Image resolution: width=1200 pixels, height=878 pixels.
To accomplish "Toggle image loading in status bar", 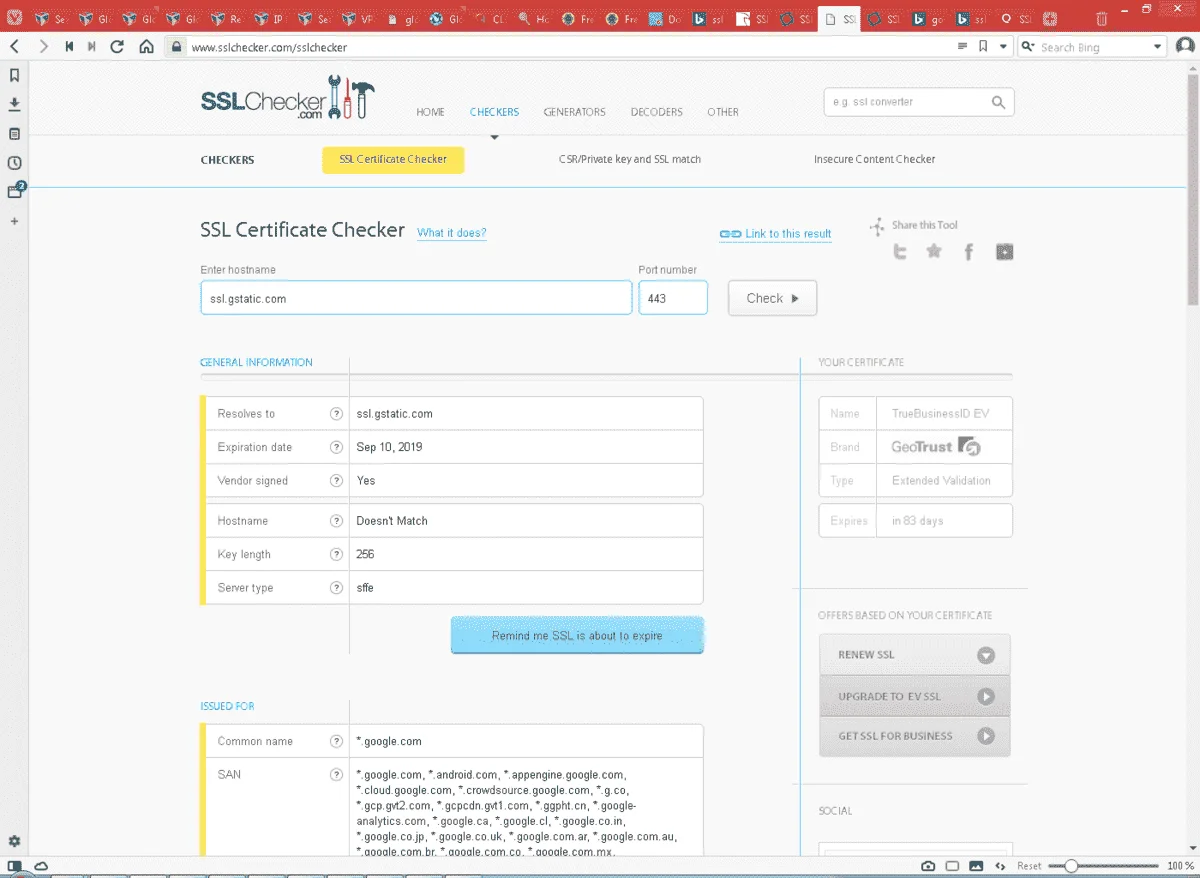I will (x=976, y=865).
